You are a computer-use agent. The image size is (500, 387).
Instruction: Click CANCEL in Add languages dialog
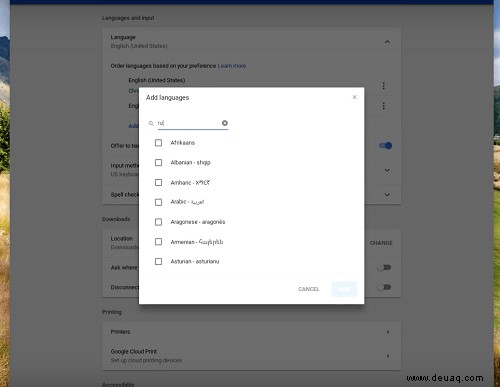pos(308,289)
